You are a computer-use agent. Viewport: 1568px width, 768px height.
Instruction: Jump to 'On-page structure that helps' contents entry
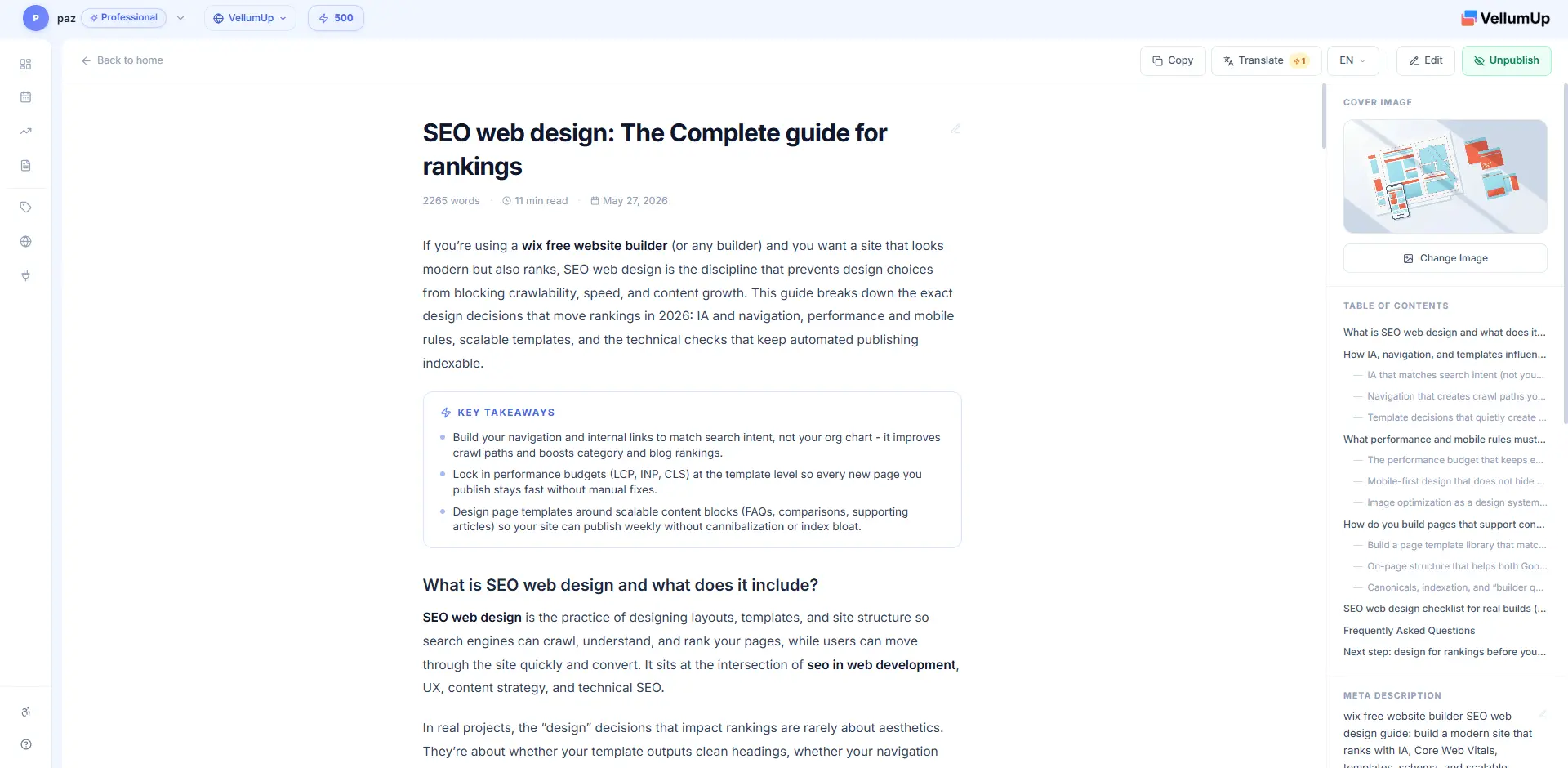coord(1456,566)
